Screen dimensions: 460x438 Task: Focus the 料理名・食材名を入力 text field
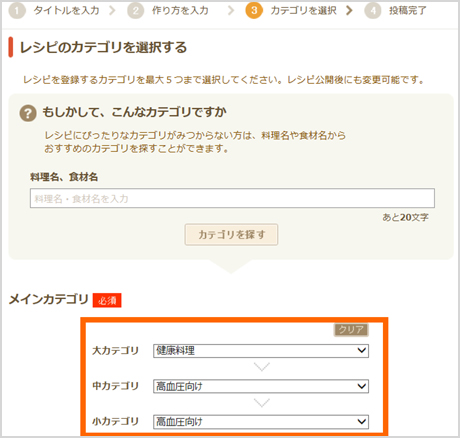pyautogui.click(x=232, y=198)
